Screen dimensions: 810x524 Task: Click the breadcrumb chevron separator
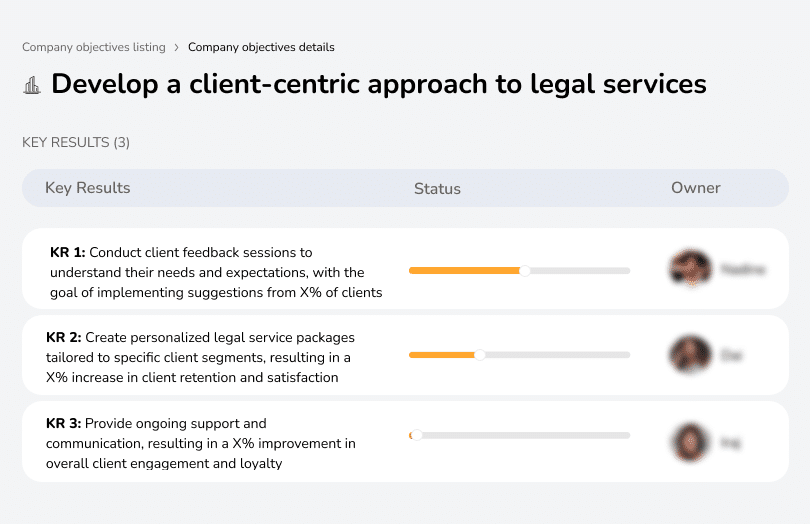[177, 48]
